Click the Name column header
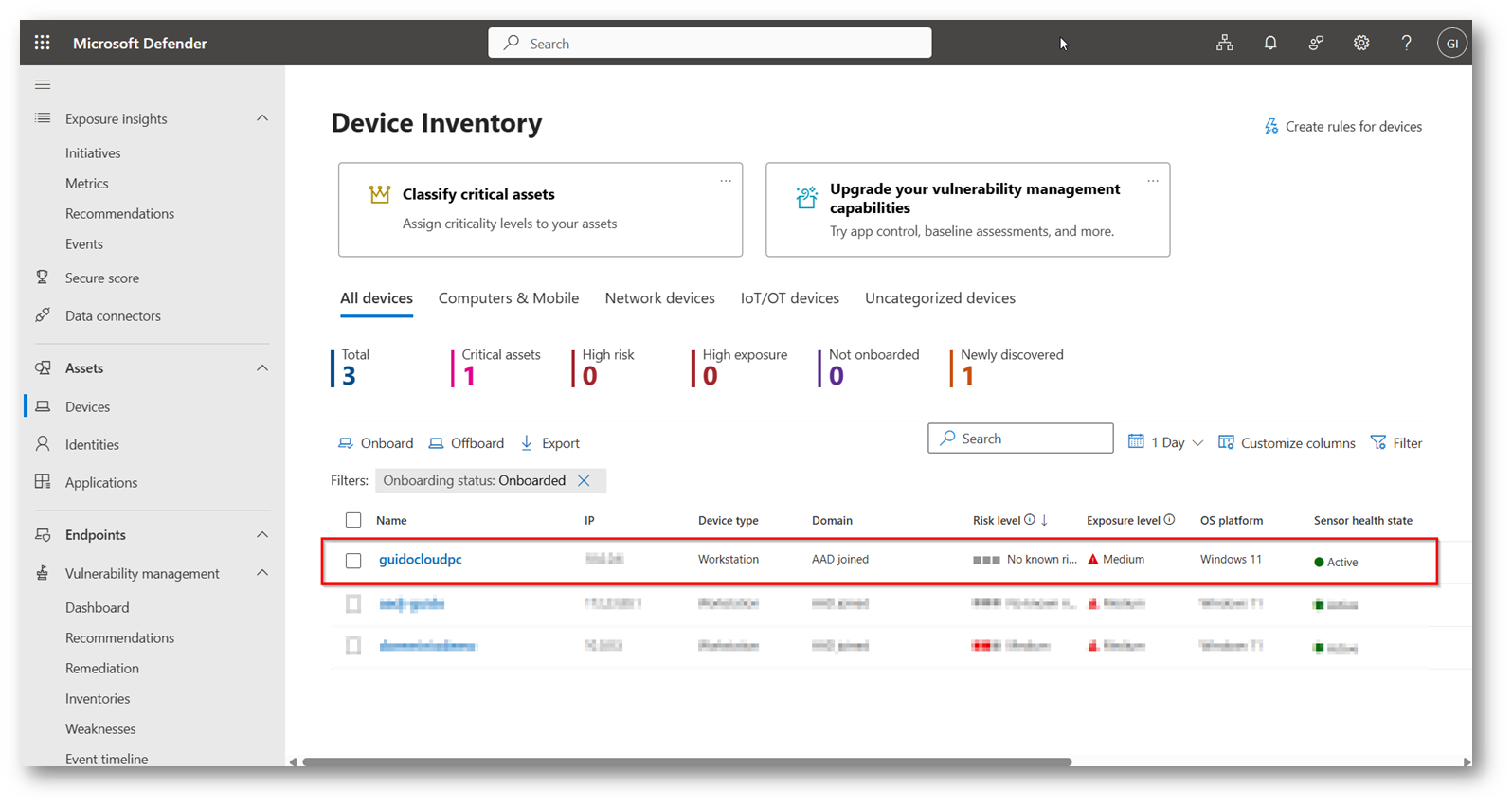This screenshot has width=1512, height=806. coord(391,520)
